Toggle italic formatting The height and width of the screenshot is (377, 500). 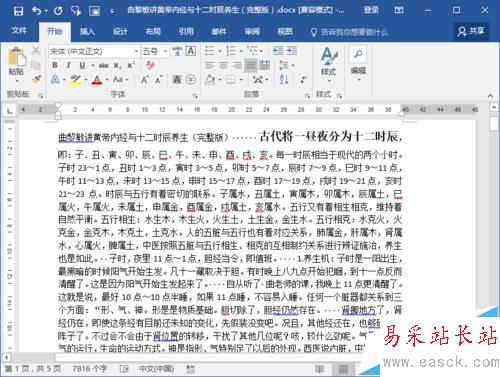(x=68, y=65)
